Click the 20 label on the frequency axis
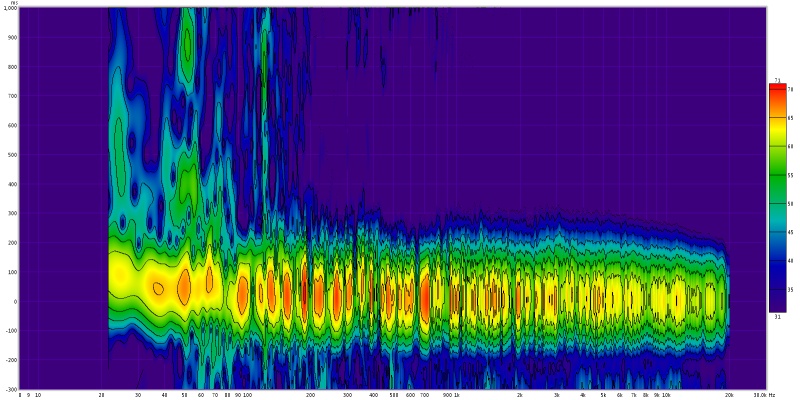Screen dimensions: 800x400 102,395
